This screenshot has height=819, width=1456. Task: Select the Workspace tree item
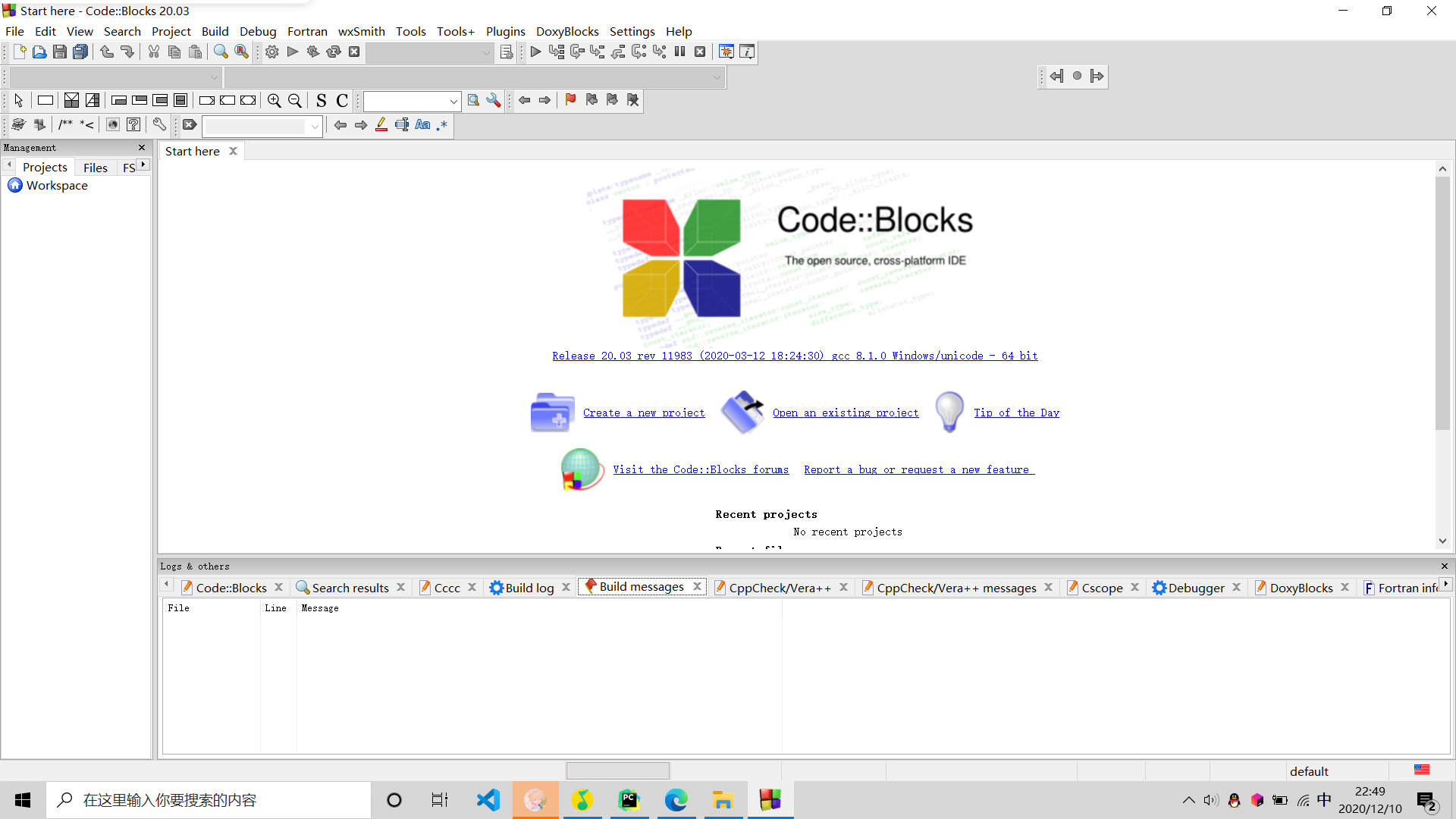coord(57,186)
